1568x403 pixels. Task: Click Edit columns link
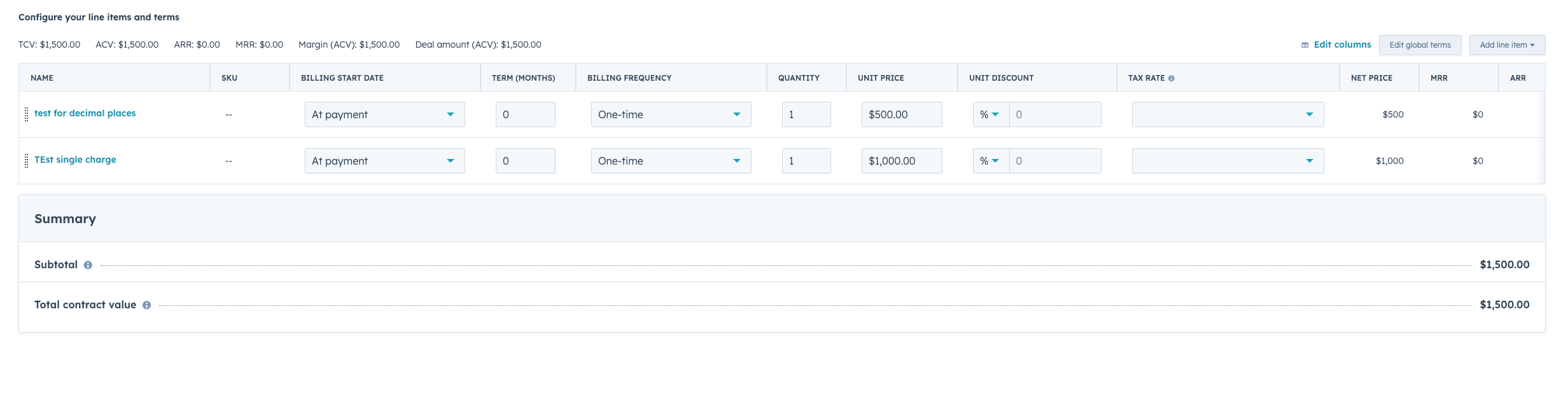click(x=1341, y=44)
